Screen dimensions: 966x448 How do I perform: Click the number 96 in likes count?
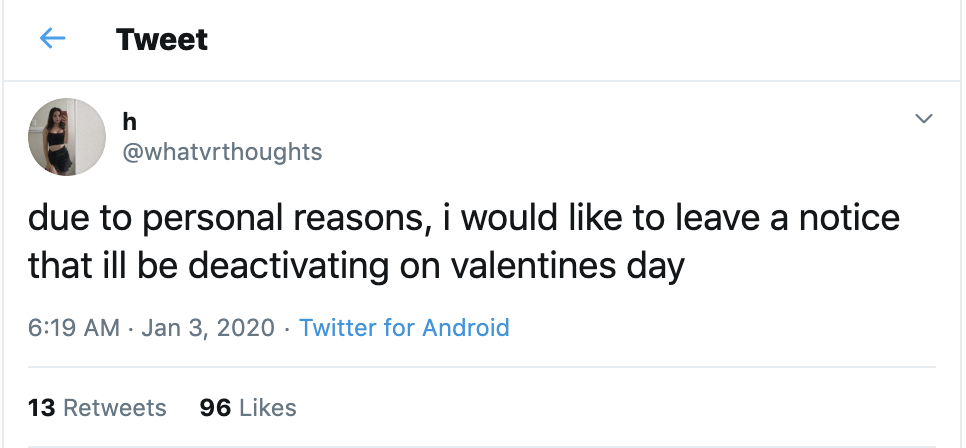point(216,407)
